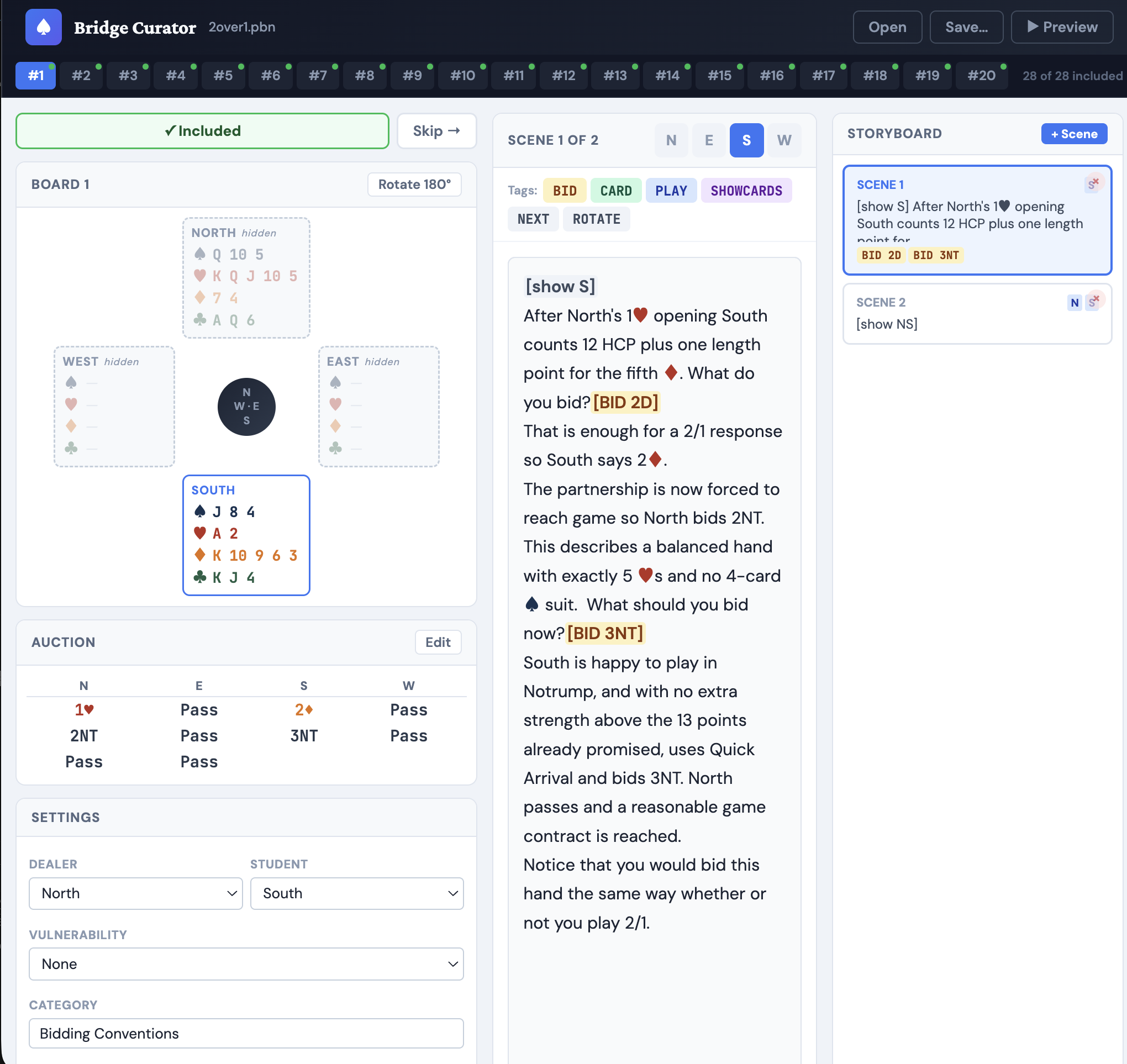The image size is (1127, 1064).
Task: Remove Scene 2 using red X
Action: point(1096,299)
